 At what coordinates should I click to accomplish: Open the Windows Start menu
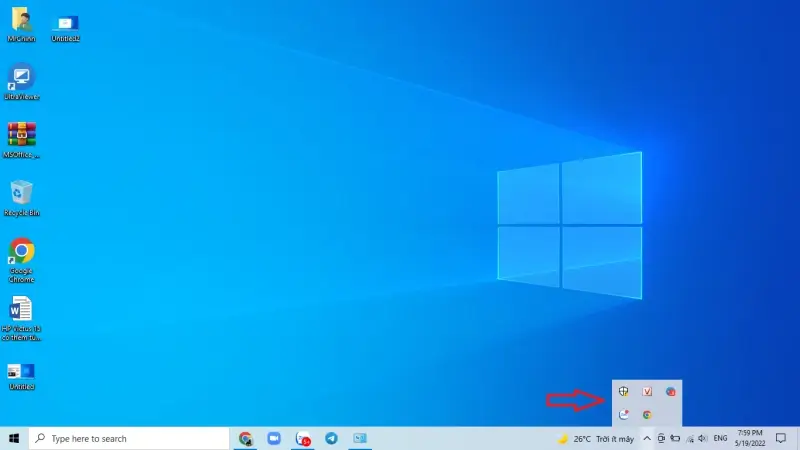[14, 438]
